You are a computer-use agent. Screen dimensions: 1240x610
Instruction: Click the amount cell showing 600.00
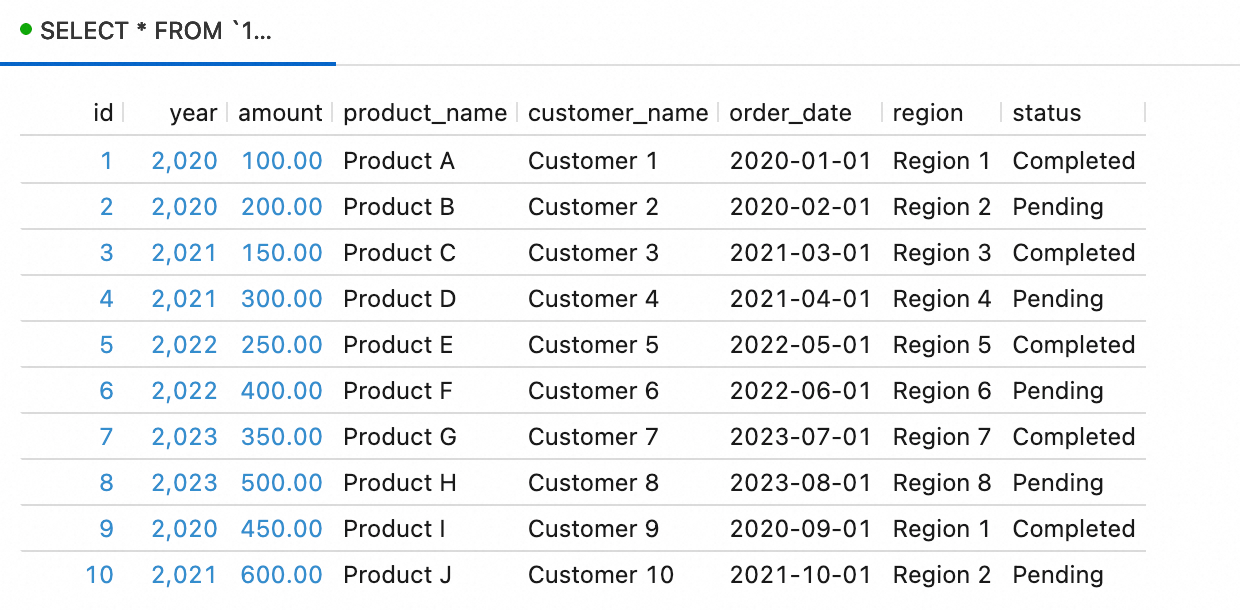coord(282,575)
